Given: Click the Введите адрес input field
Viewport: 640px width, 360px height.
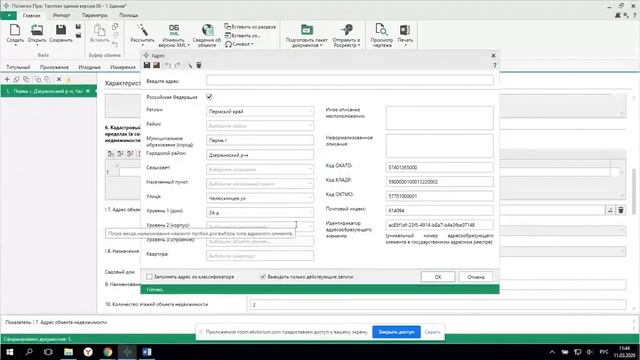Looking at the screenshot, I should [350, 80].
